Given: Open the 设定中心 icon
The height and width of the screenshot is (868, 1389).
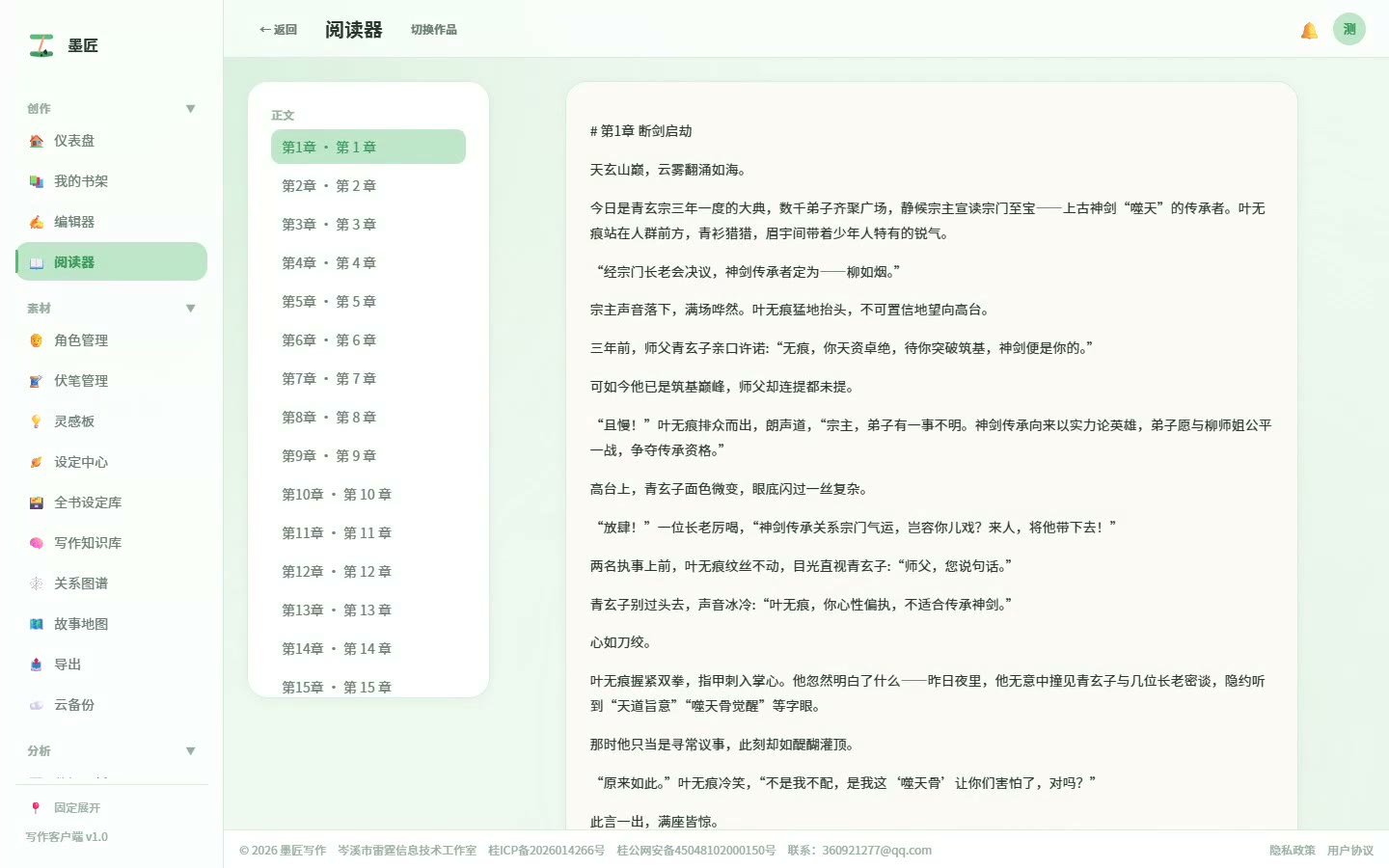Looking at the screenshot, I should pos(37,462).
